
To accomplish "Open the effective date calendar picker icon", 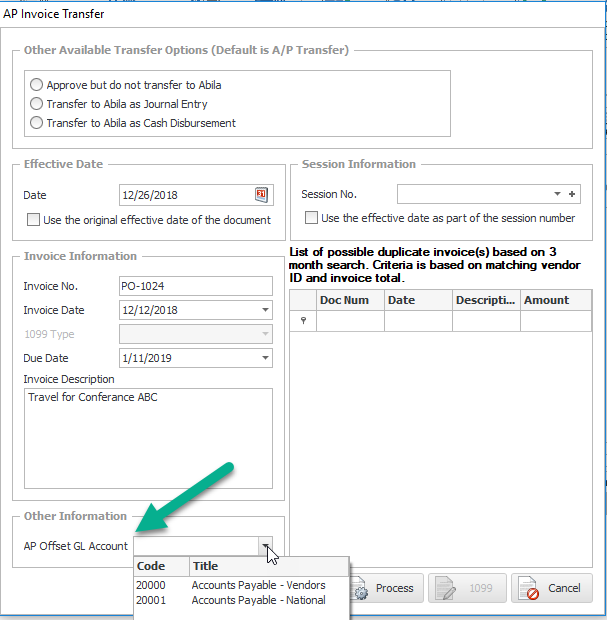I will pyautogui.click(x=263, y=195).
